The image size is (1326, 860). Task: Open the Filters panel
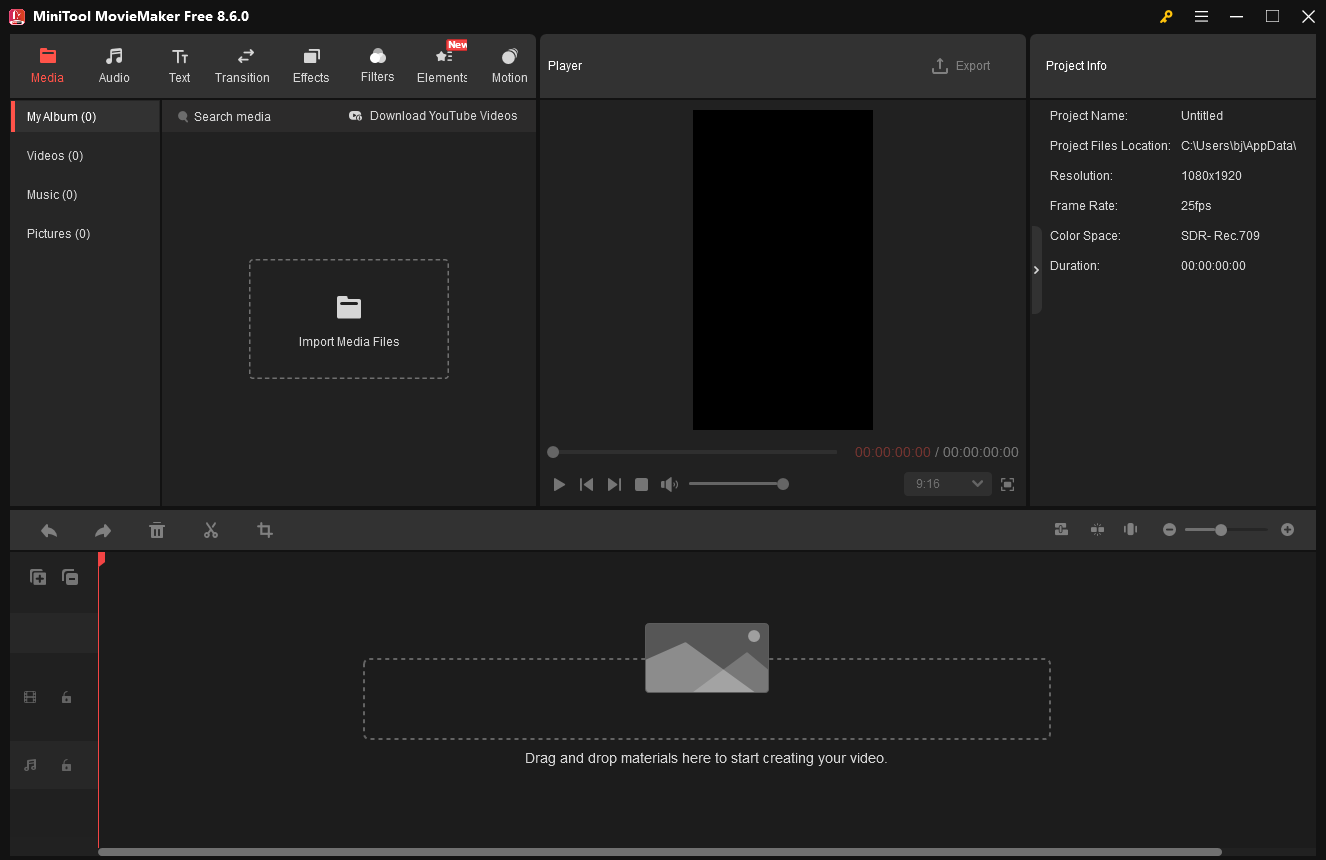coord(377,66)
